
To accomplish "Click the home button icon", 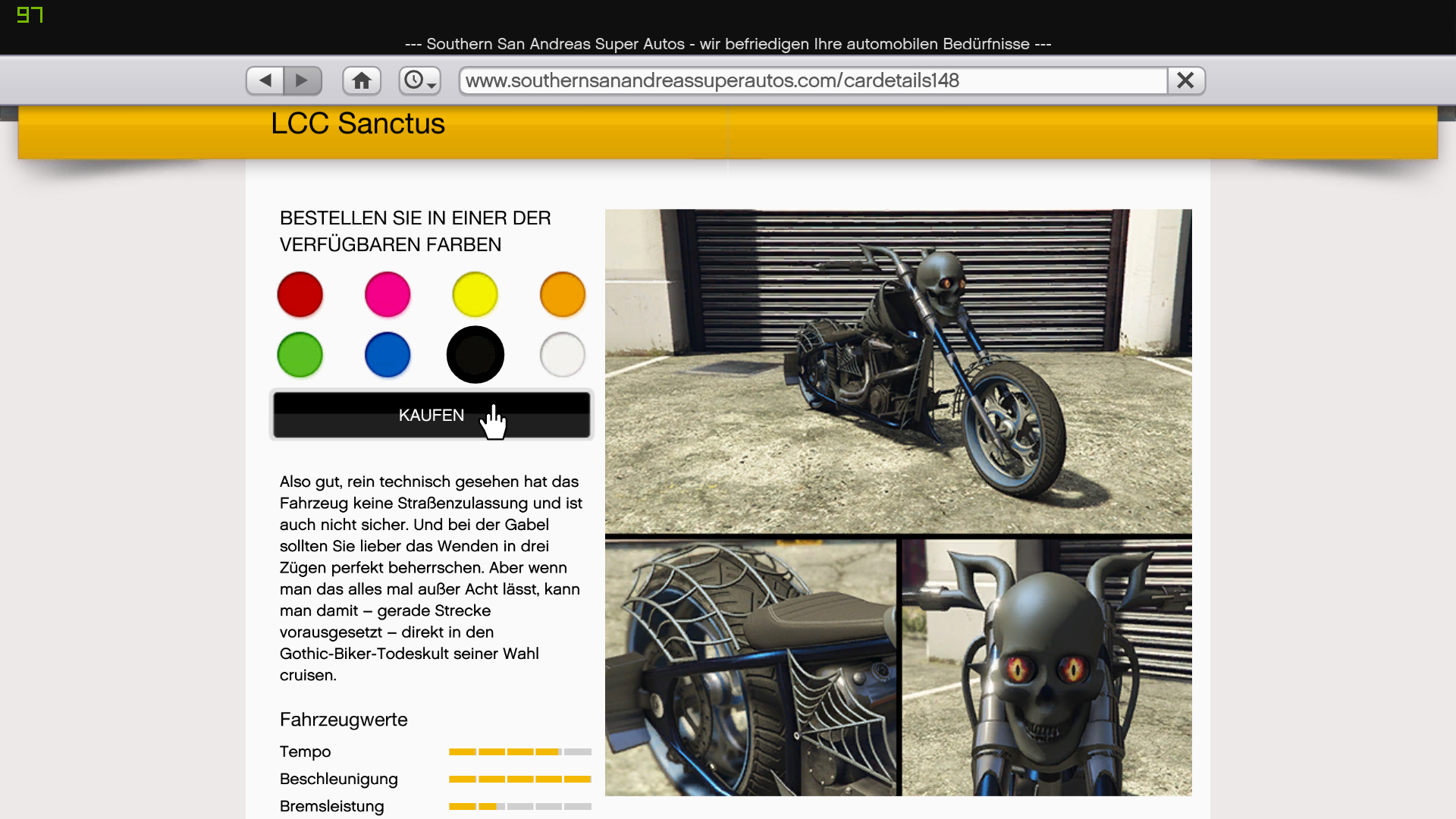I will [362, 80].
